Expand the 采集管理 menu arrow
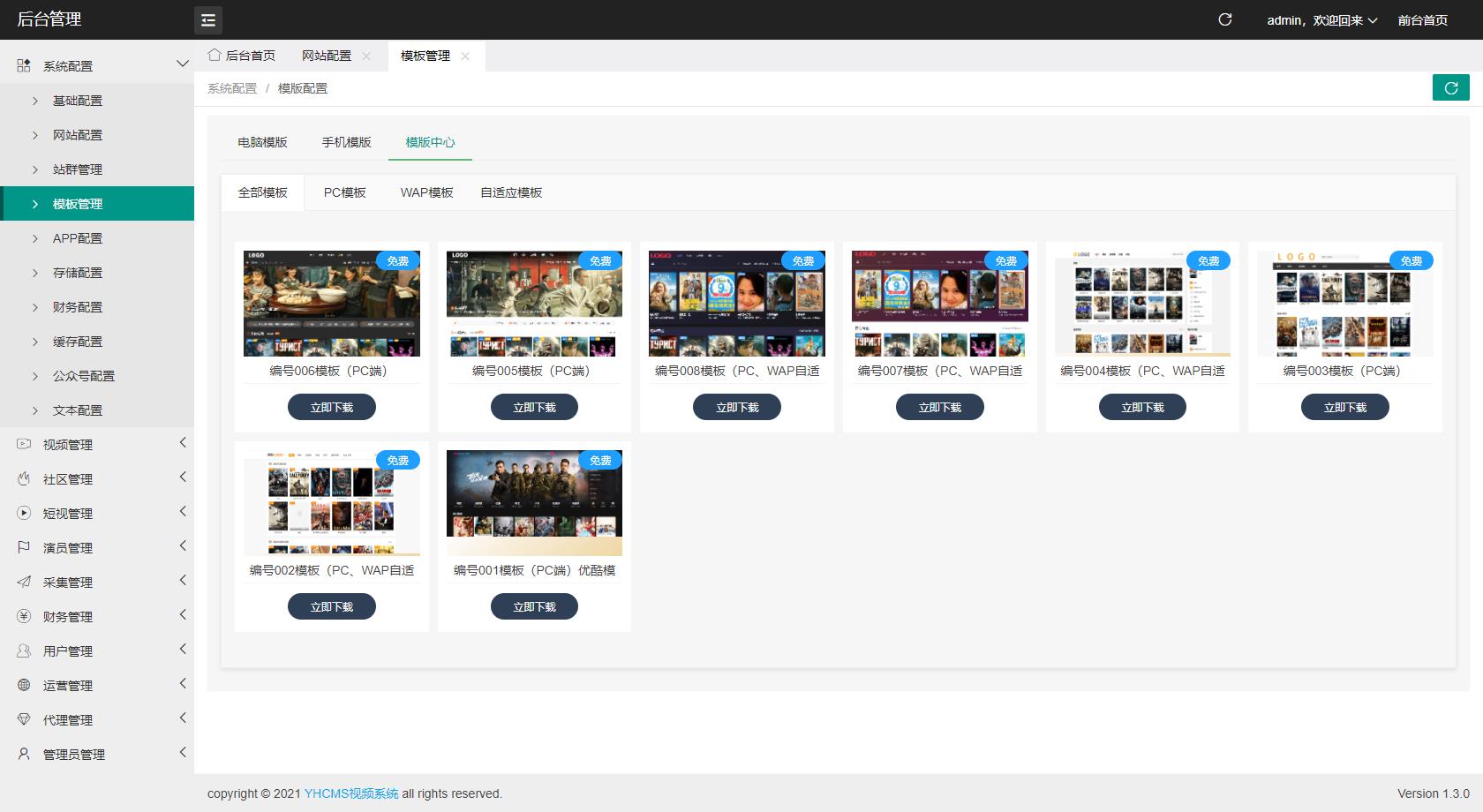The width and height of the screenshot is (1483, 812). (183, 580)
